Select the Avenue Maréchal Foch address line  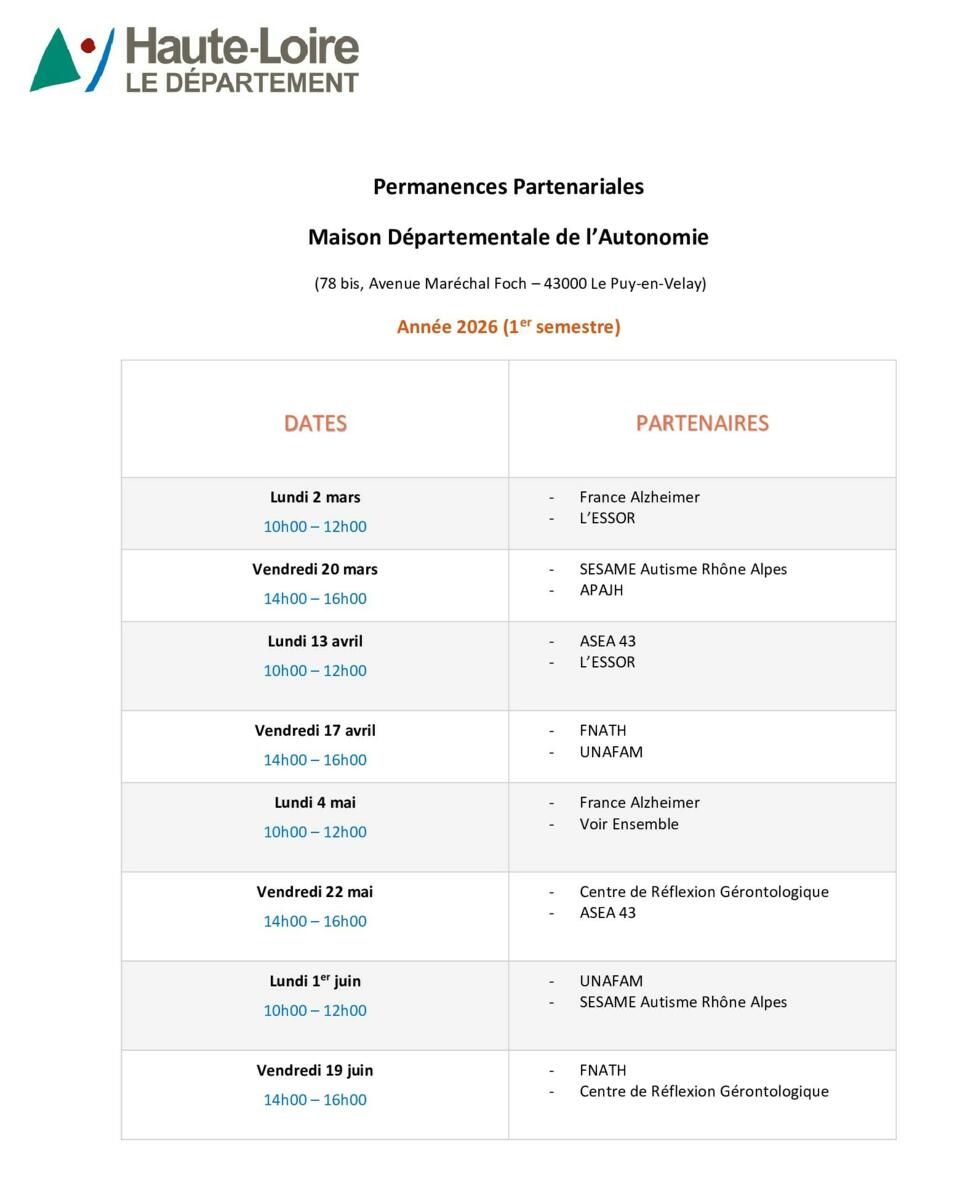pyautogui.click(x=510, y=283)
